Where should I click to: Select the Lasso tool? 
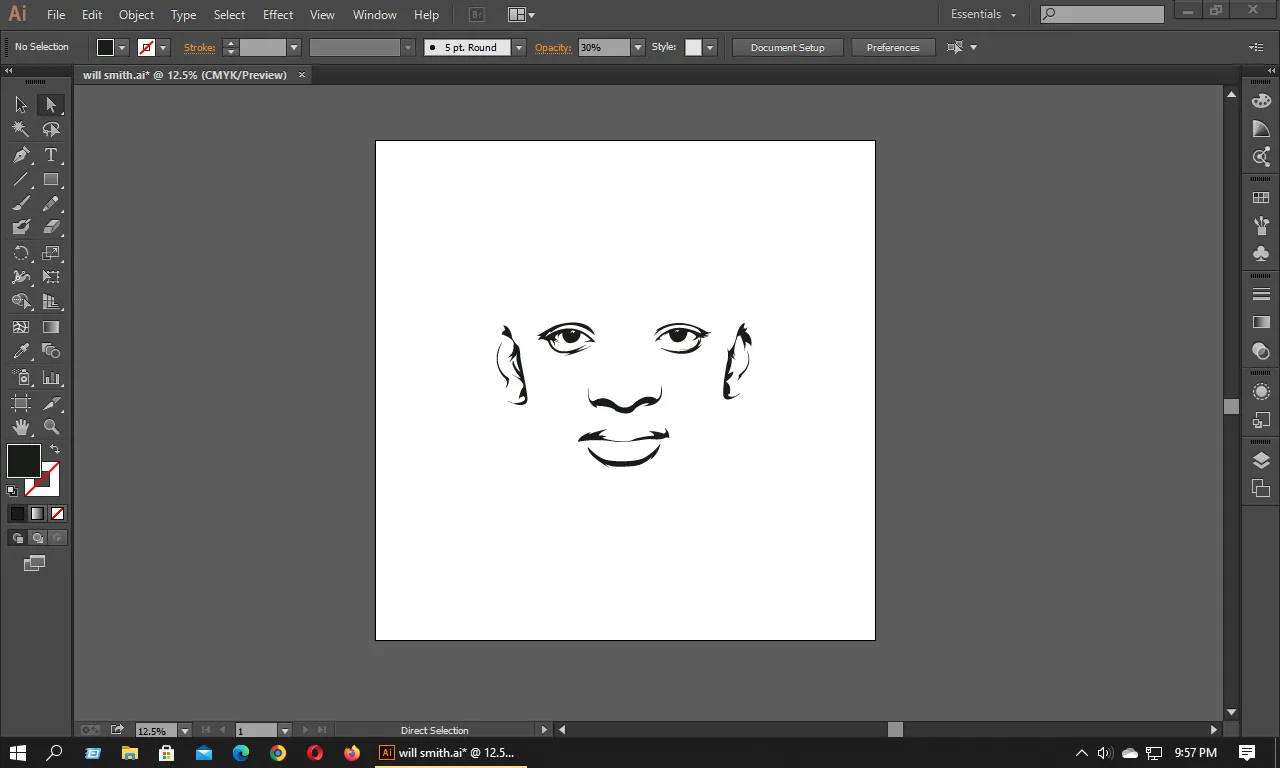(51, 129)
